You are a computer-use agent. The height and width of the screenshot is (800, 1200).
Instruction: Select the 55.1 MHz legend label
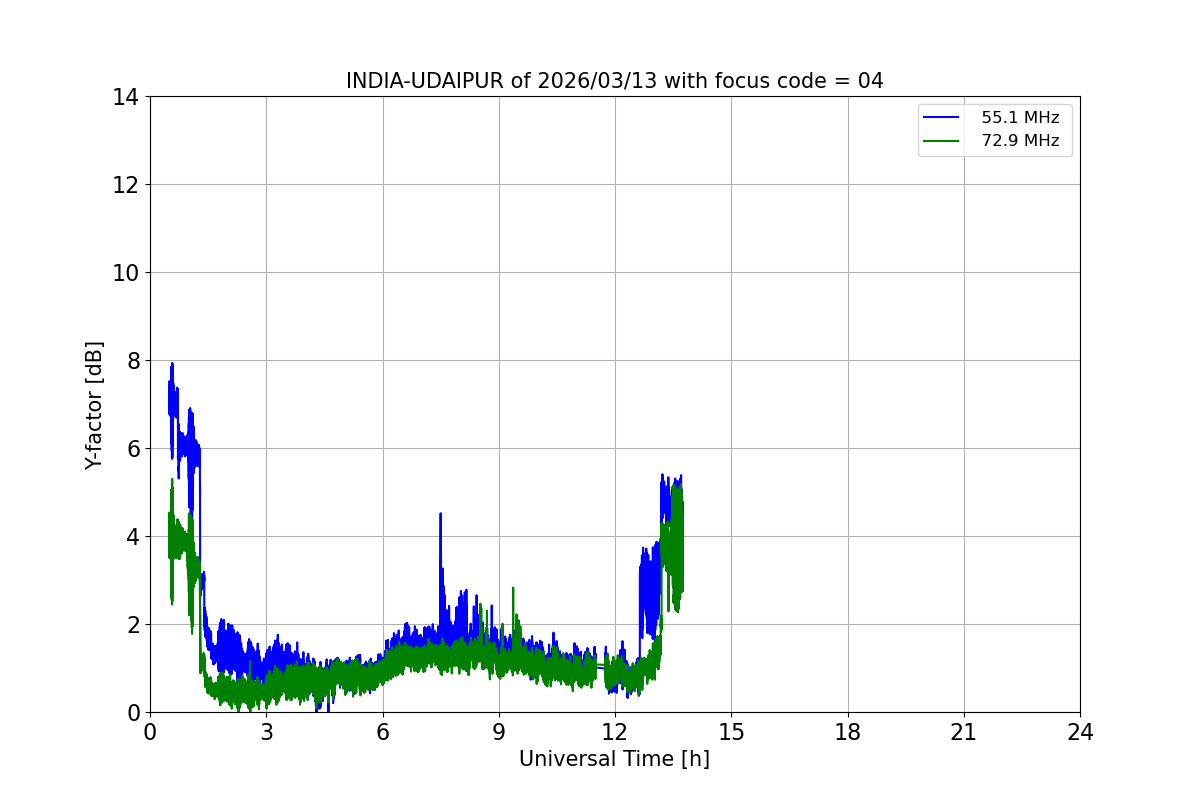(1020, 118)
